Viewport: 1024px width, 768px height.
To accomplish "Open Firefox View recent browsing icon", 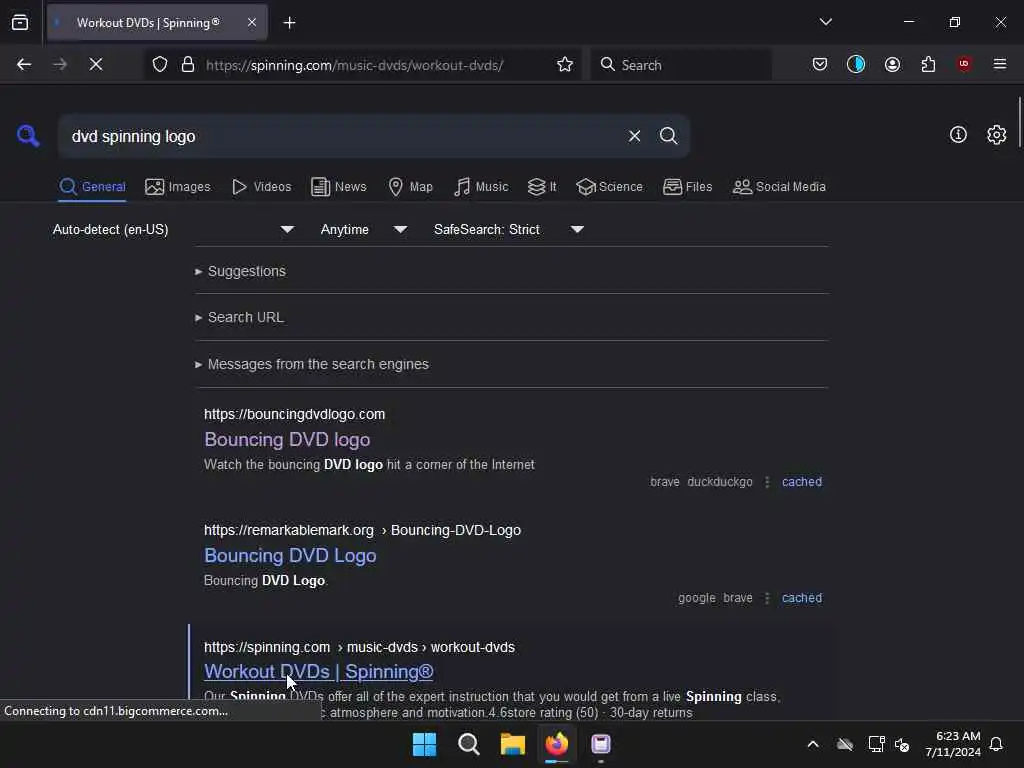I will click(x=20, y=23).
